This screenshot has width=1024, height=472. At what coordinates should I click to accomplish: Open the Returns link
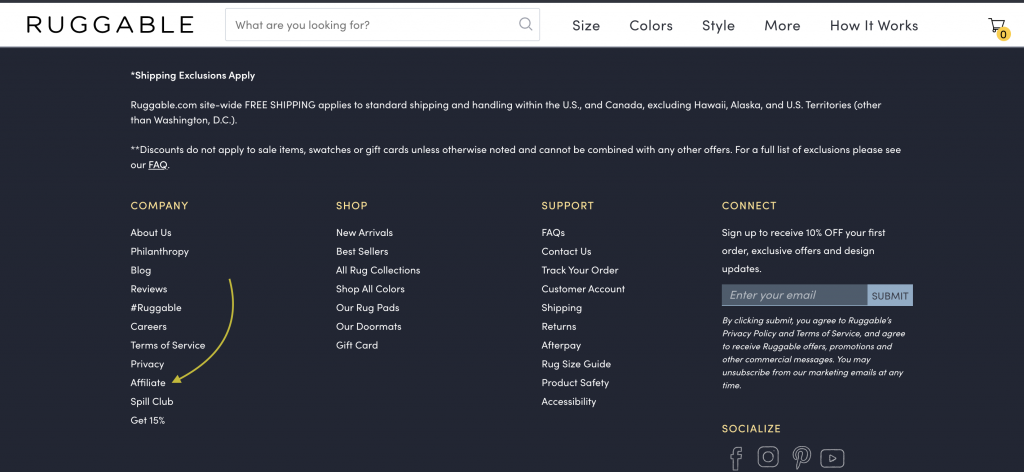pos(559,326)
